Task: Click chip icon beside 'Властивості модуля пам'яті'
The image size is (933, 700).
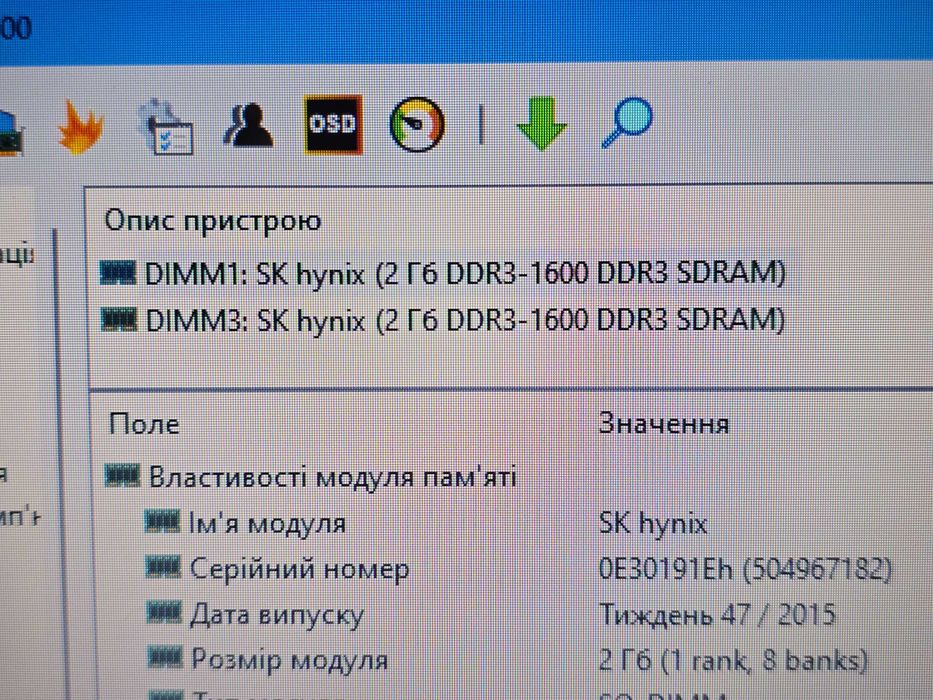Action: pyautogui.click(x=123, y=476)
